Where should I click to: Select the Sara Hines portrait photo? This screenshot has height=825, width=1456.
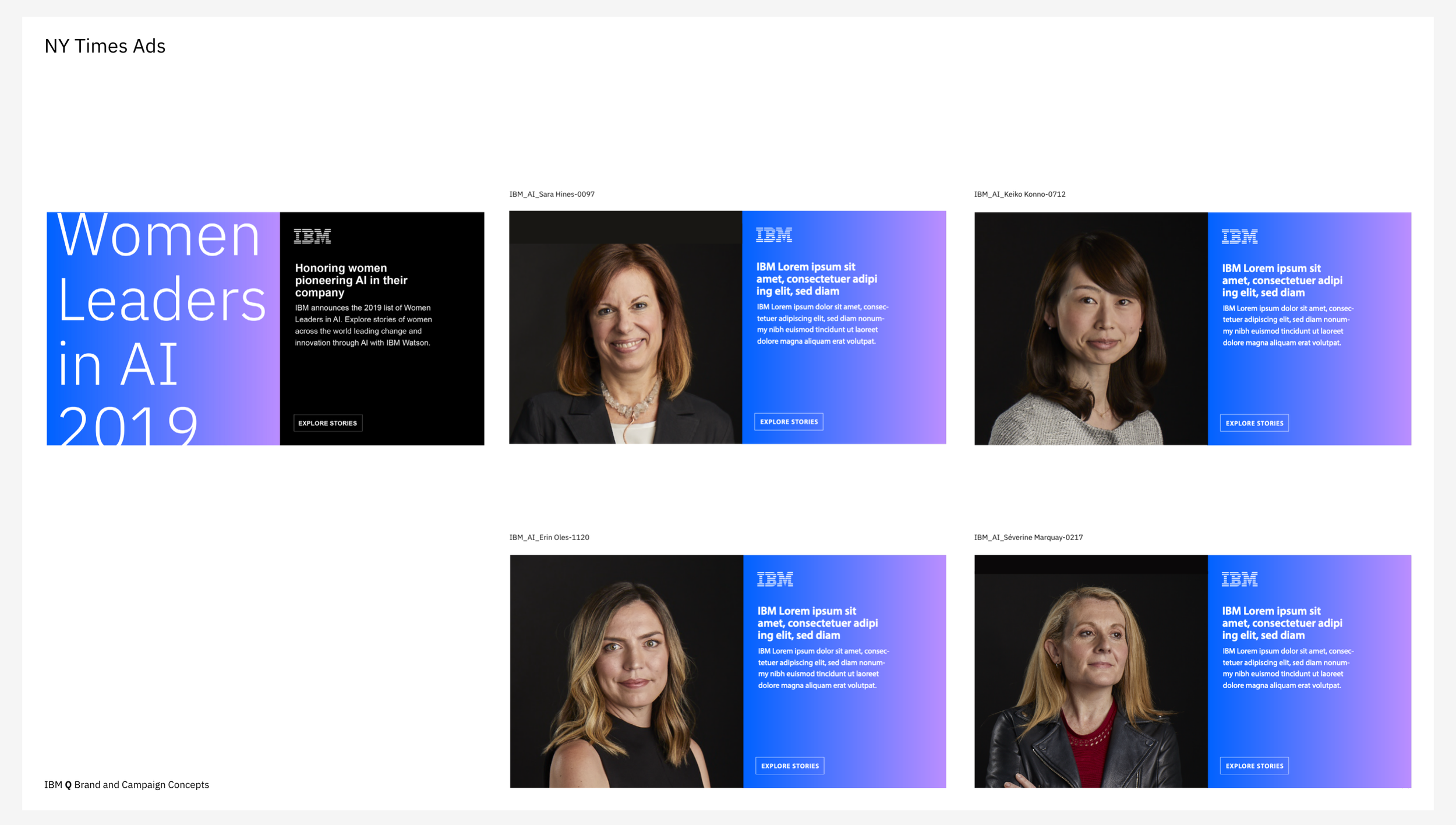625,327
